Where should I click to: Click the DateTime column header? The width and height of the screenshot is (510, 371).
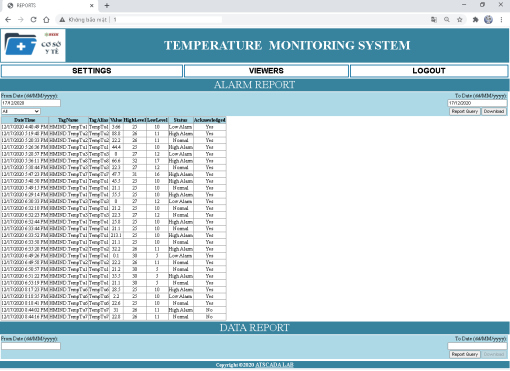[x=25, y=120]
